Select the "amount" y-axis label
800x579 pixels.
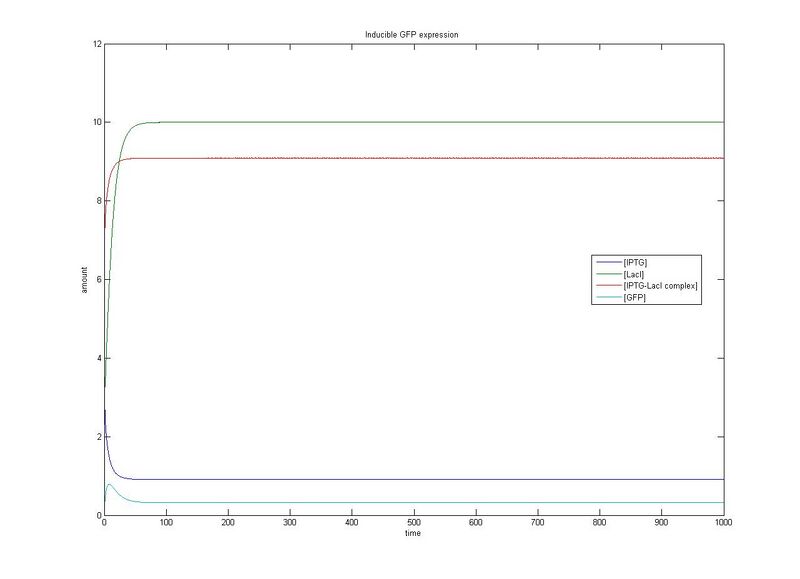(x=85, y=279)
